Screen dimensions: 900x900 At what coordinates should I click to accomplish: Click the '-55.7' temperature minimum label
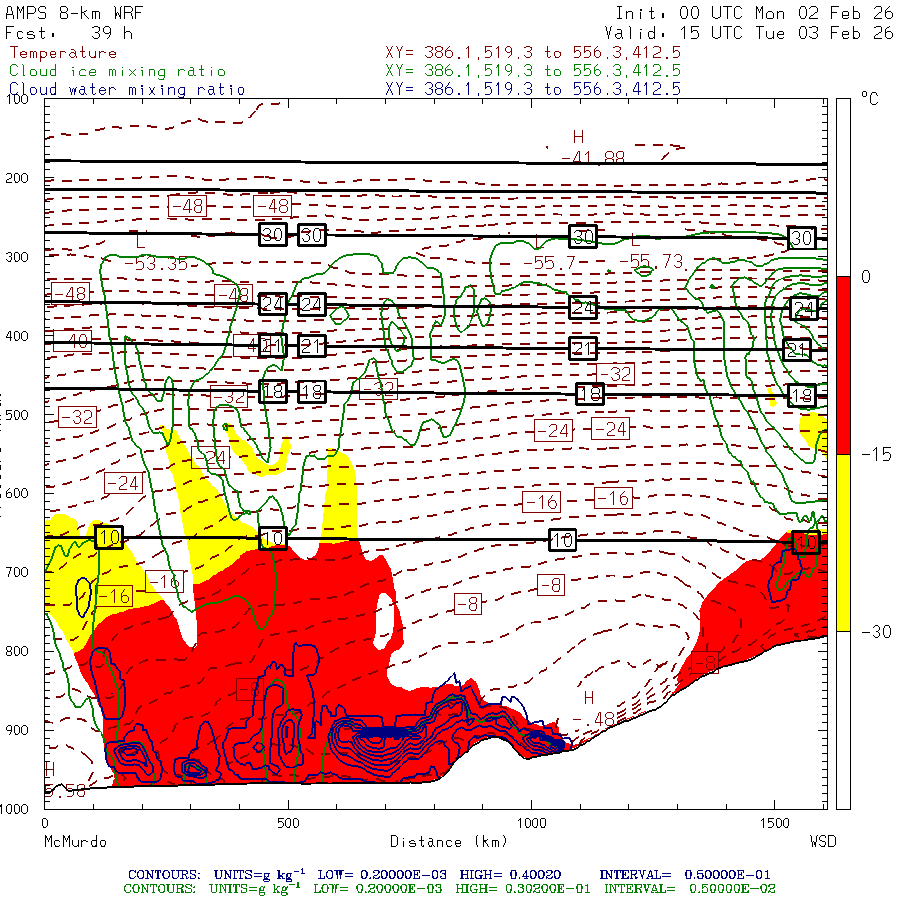549,263
